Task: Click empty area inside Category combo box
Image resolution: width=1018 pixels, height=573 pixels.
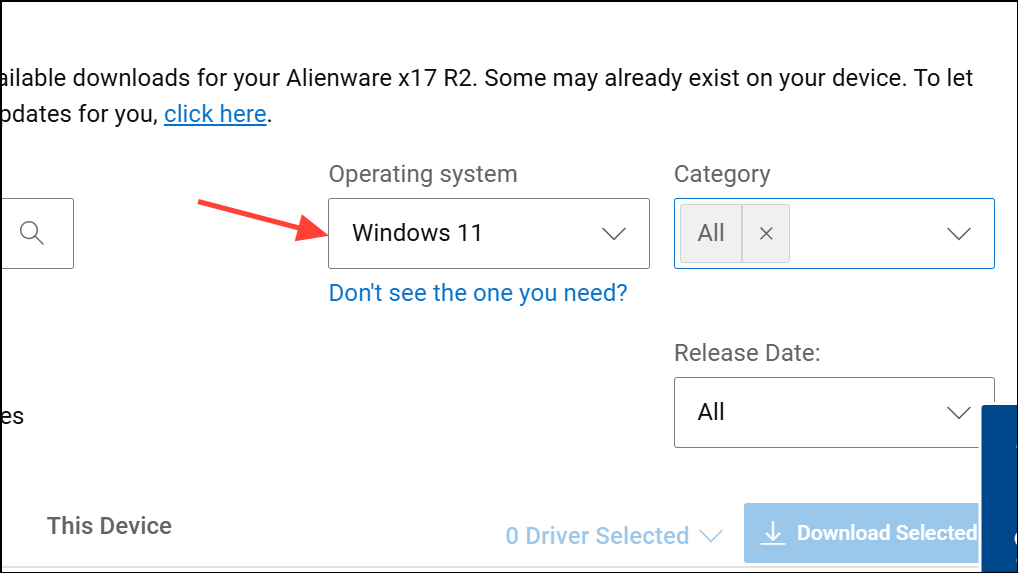Action: coord(865,234)
